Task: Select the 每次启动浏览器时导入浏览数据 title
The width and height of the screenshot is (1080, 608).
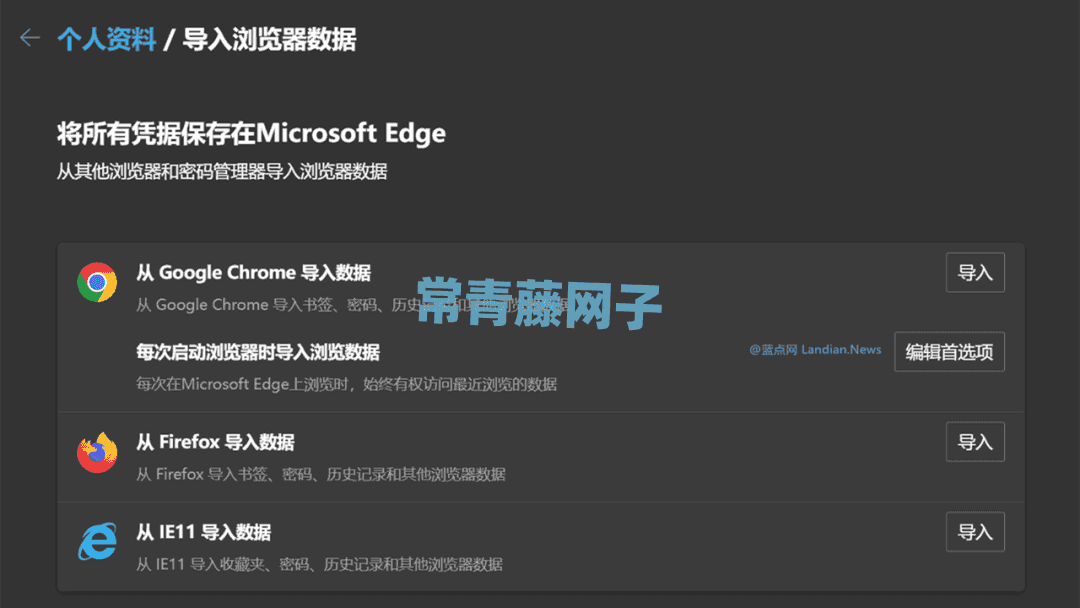Action: (x=258, y=353)
